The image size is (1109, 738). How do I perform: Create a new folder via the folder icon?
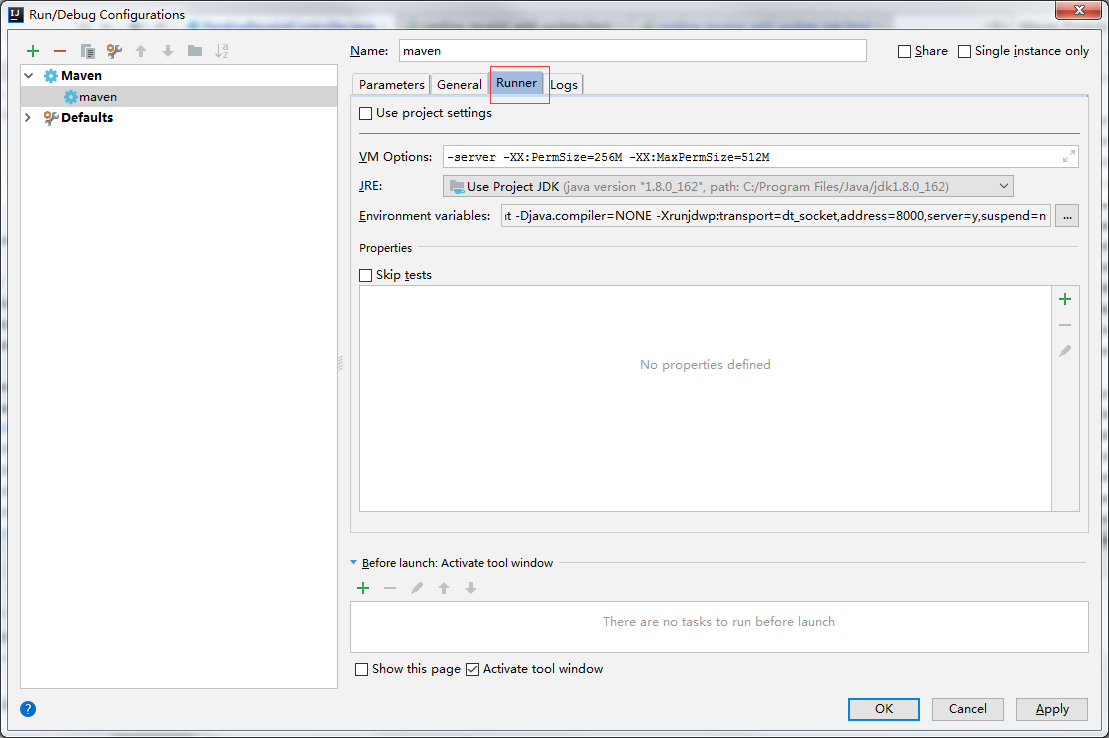tap(194, 51)
